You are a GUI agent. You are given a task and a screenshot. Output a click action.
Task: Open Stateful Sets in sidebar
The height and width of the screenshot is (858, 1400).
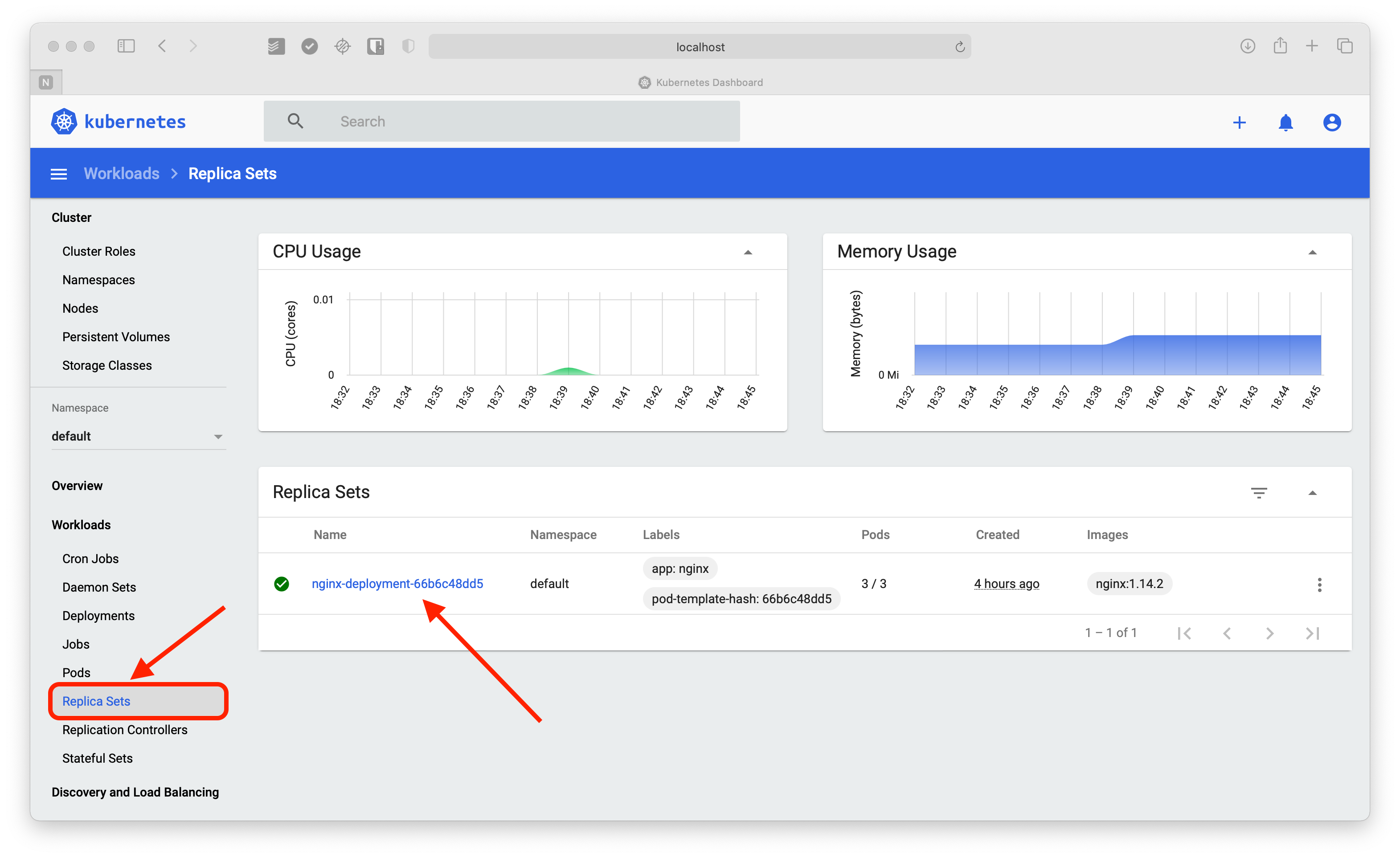(x=97, y=758)
